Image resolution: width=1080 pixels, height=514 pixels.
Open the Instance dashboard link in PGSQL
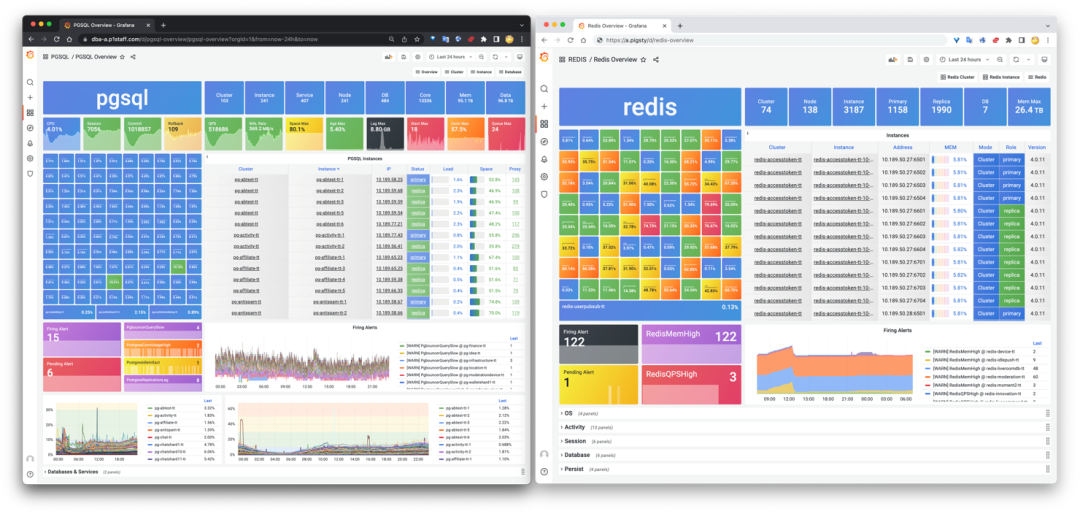tap(482, 72)
